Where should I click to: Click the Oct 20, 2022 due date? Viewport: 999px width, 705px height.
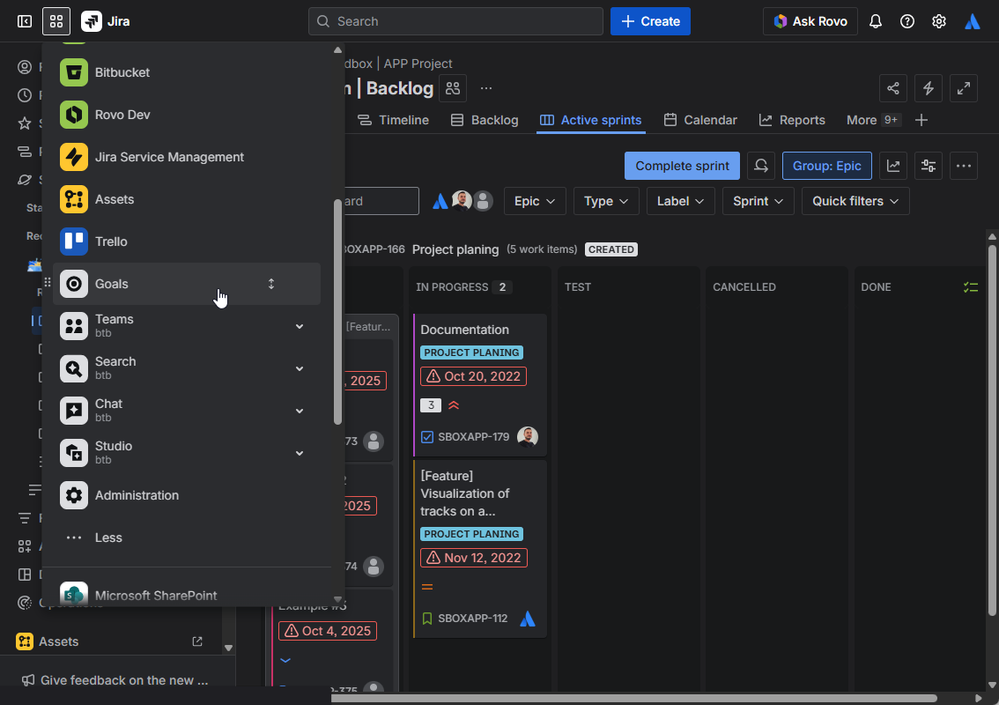pos(473,376)
